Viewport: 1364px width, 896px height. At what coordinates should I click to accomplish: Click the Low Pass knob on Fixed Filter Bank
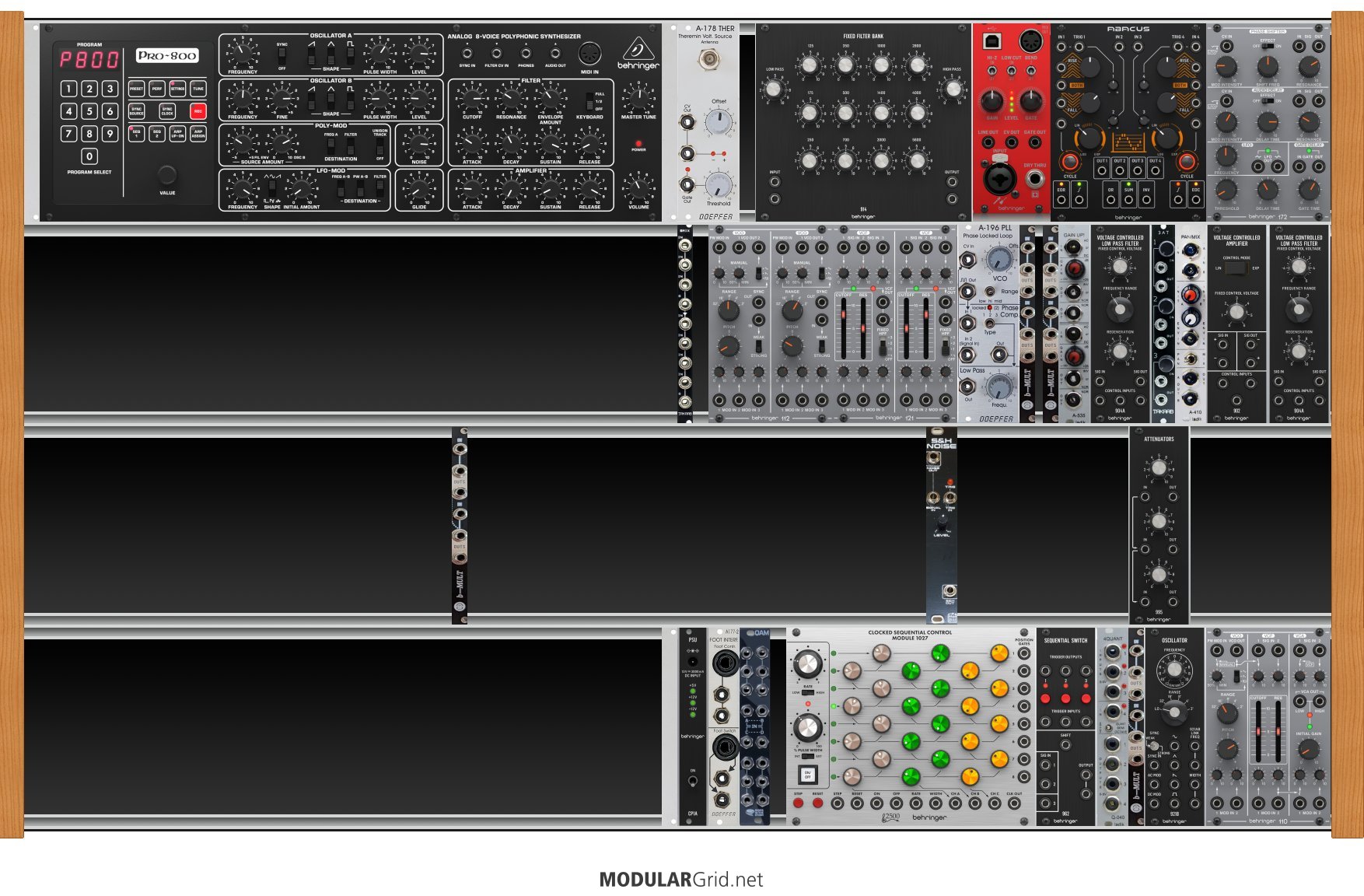click(774, 89)
